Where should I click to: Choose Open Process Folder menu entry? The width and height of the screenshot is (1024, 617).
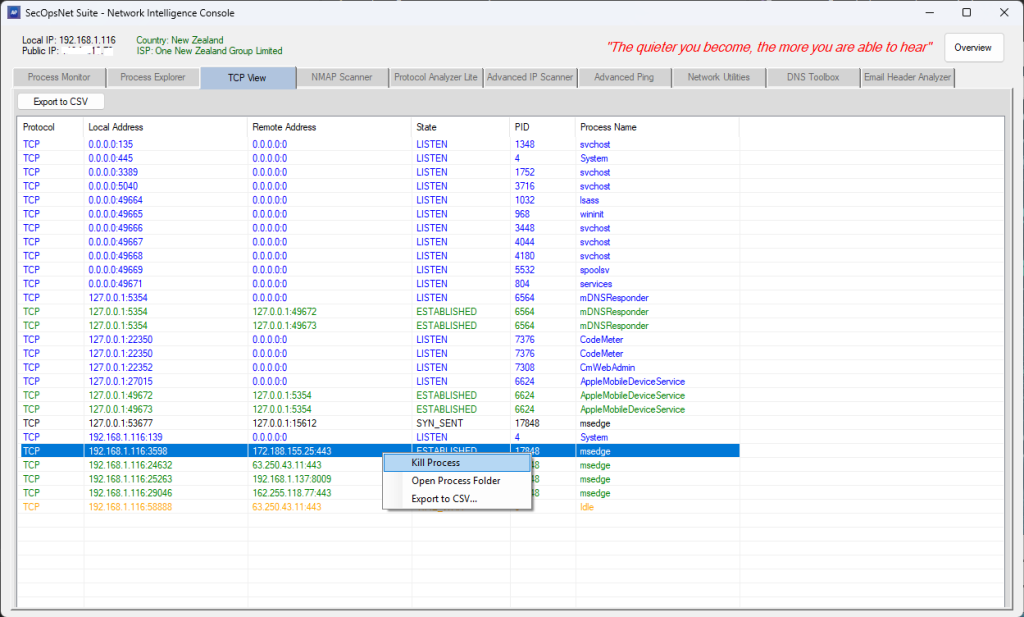point(456,481)
